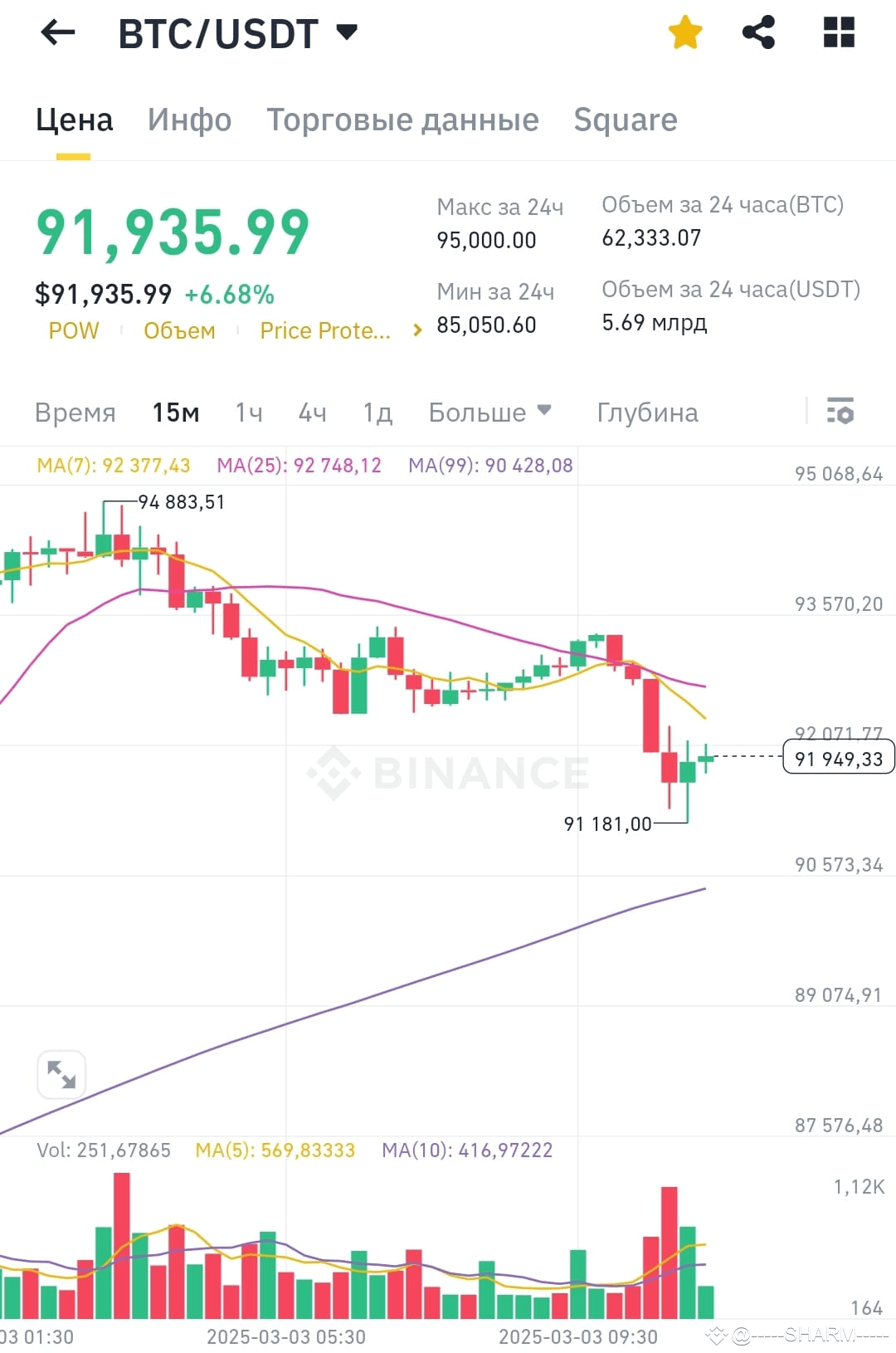This screenshot has width=896, height=1353.
Task: Select the 1д timeframe
Action: [376, 412]
